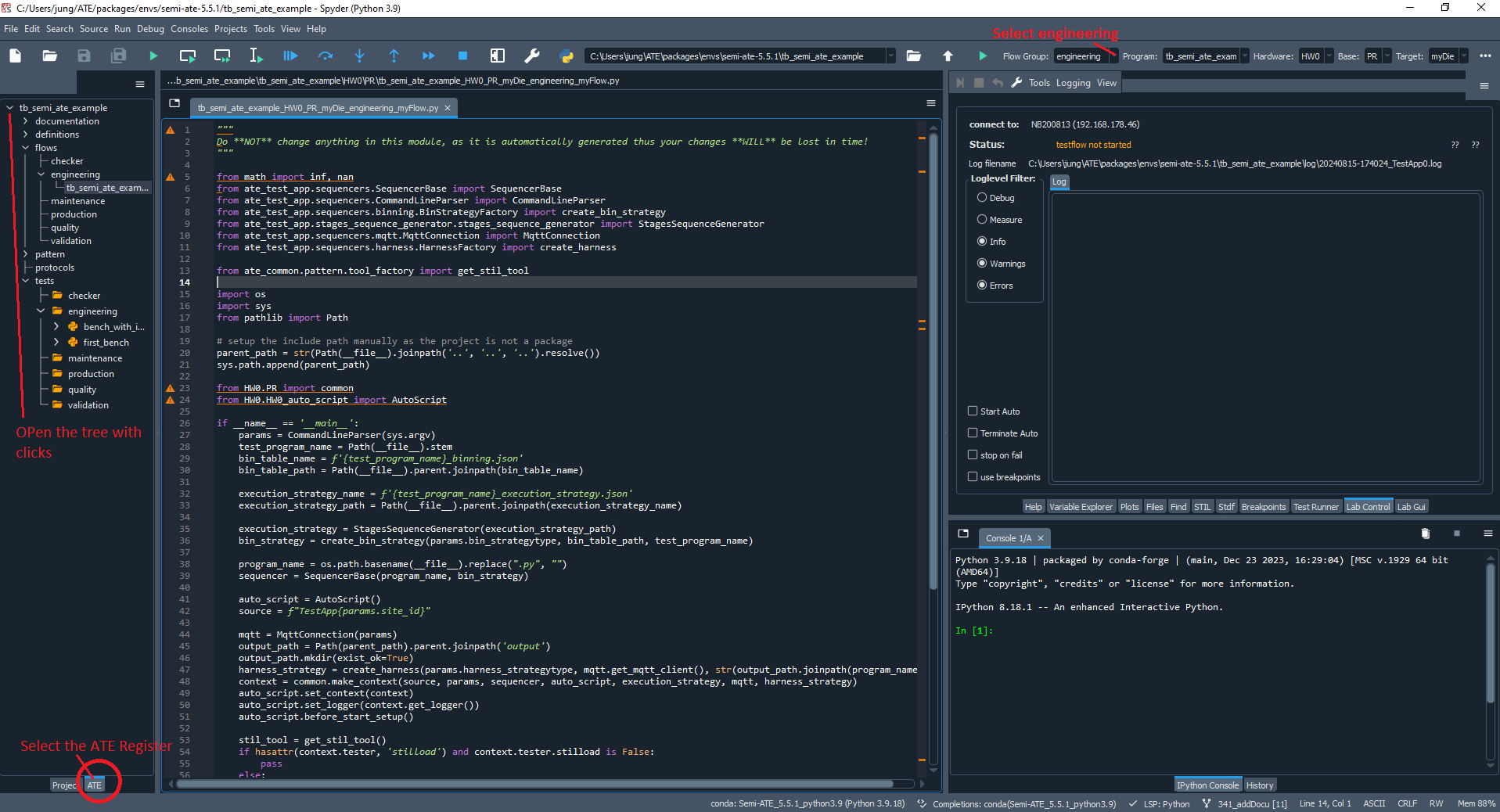The height and width of the screenshot is (812, 1500).
Task: Create a new file with toolbar icon
Action: point(16,56)
